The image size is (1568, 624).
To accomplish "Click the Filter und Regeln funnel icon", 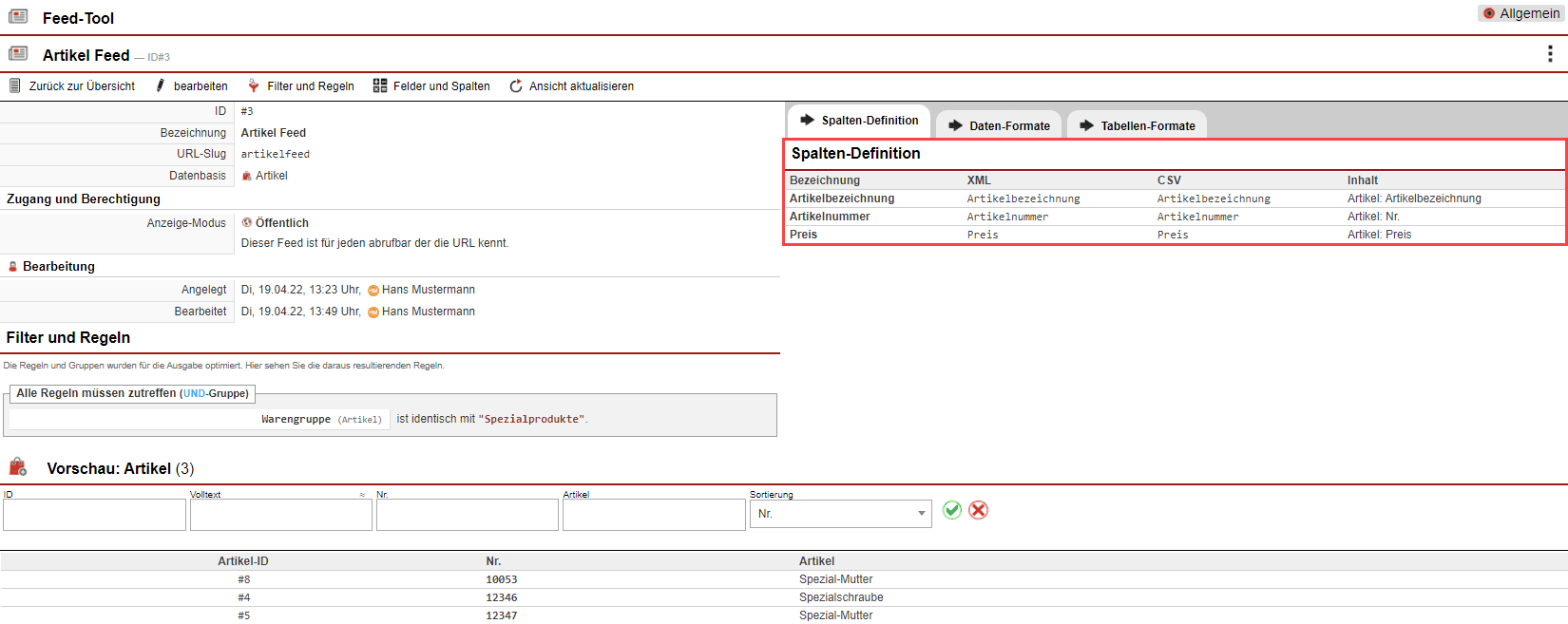I will (254, 85).
